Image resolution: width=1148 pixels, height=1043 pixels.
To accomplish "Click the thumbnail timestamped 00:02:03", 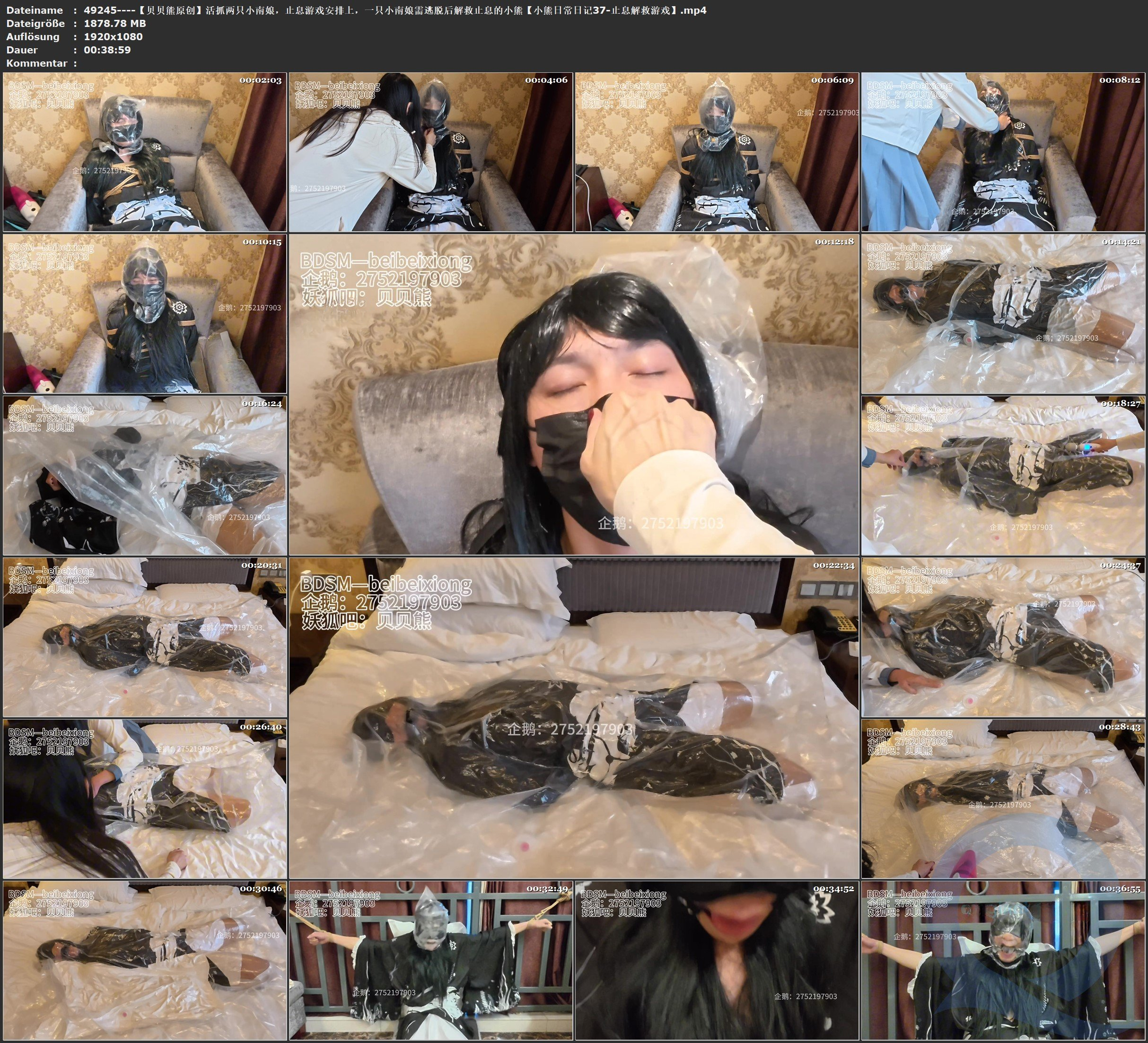I will pyautogui.click(x=145, y=152).
